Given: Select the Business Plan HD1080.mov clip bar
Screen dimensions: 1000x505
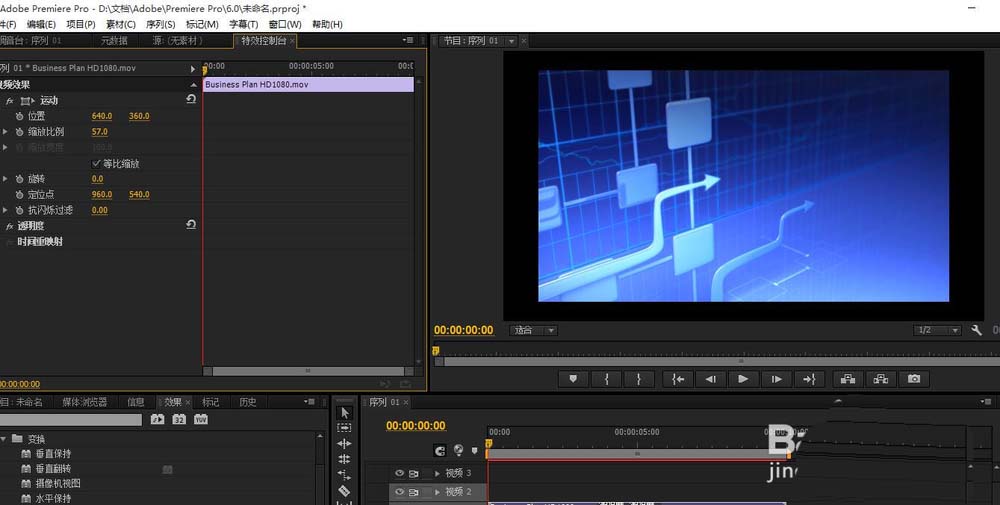Looking at the screenshot, I should 308,85.
